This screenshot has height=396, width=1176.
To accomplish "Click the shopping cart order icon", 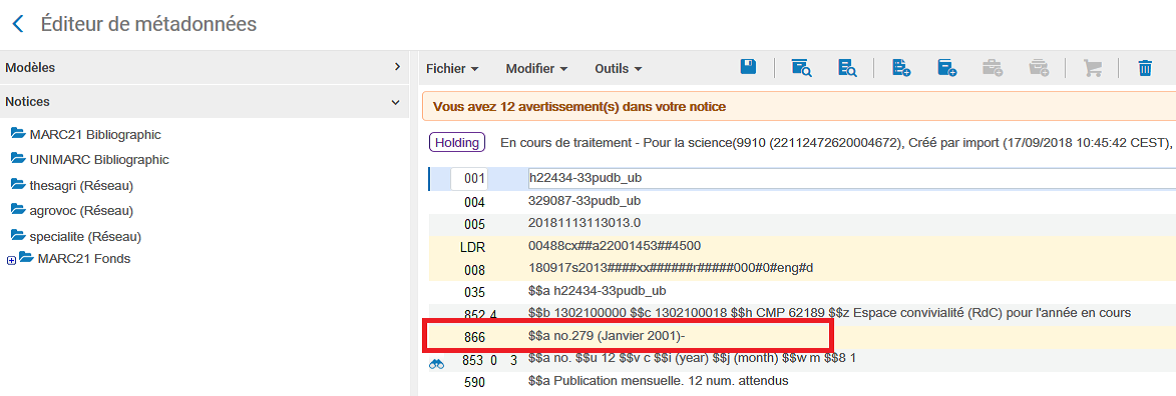I will tap(1092, 68).
